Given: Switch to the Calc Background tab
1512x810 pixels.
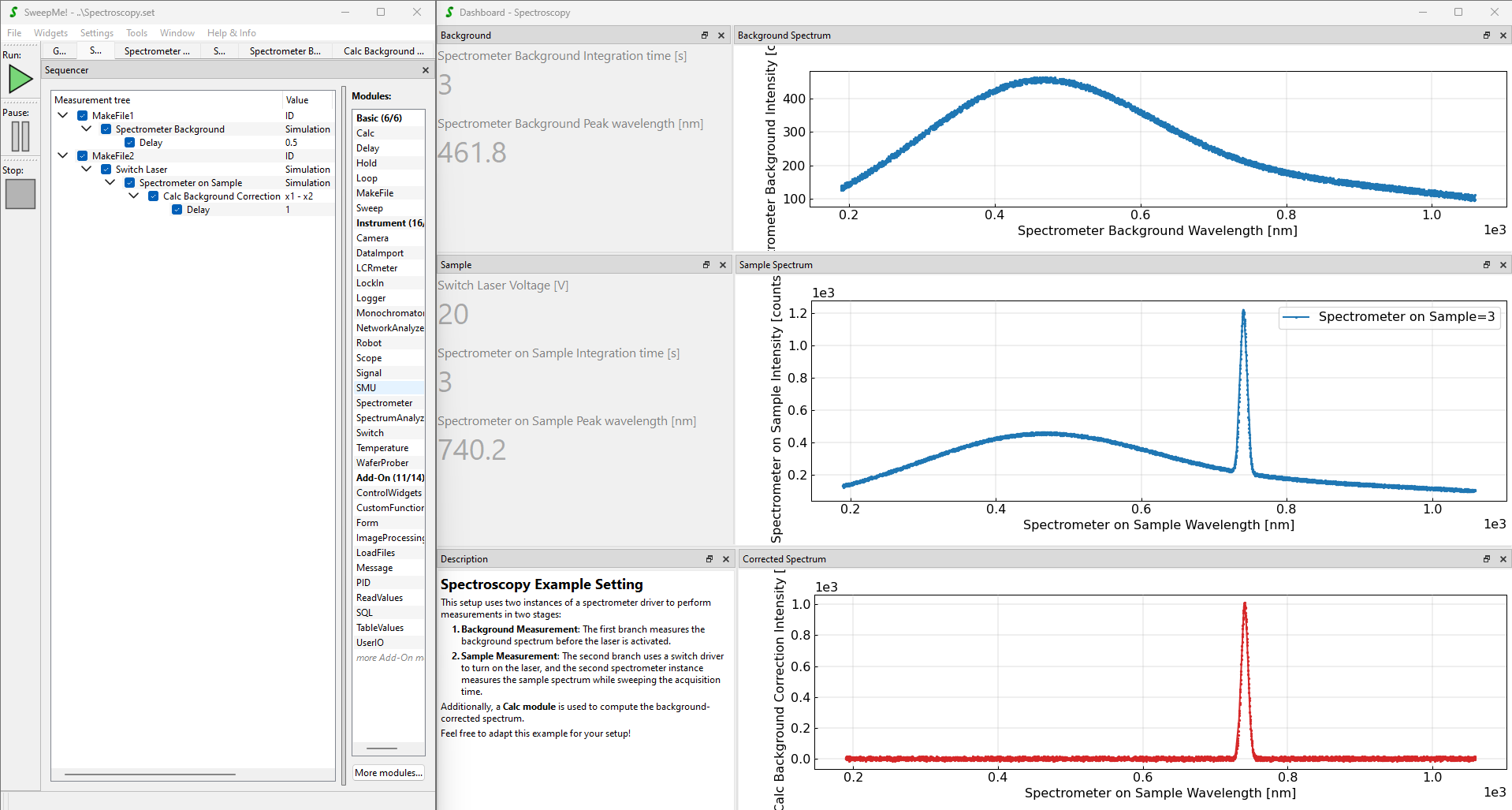Looking at the screenshot, I should [383, 51].
